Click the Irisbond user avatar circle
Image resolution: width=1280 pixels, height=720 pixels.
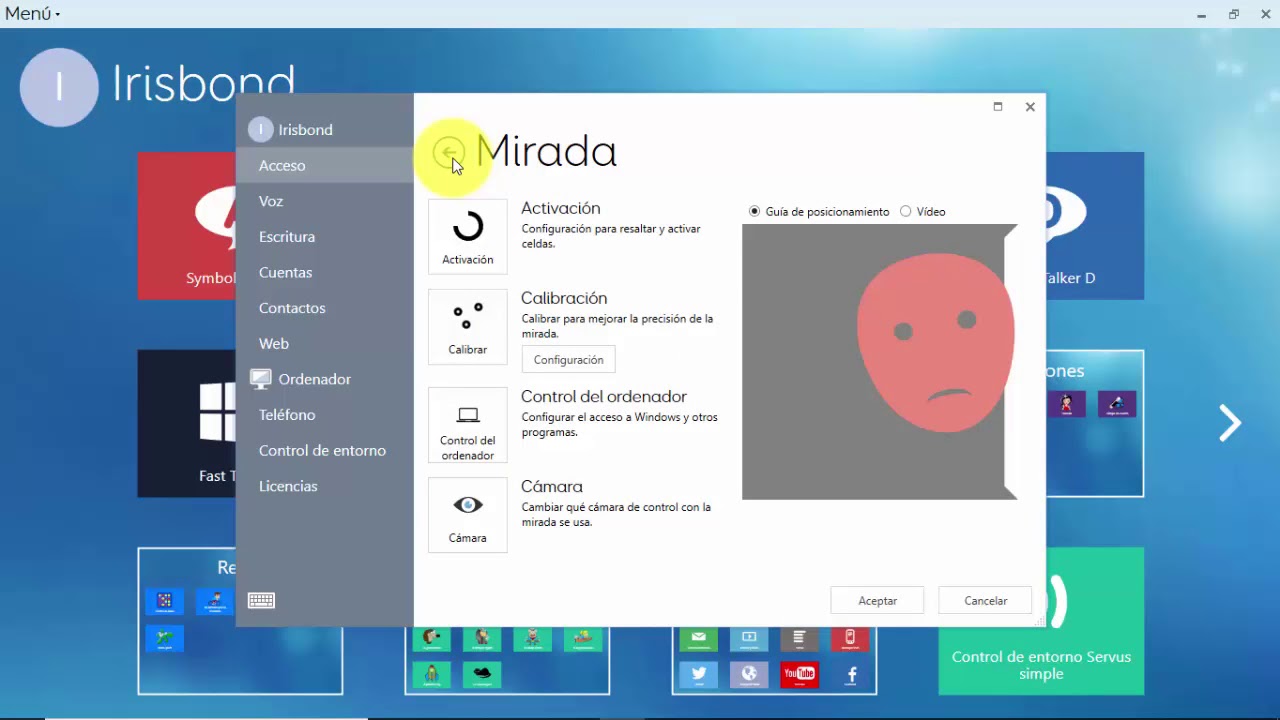(x=59, y=87)
